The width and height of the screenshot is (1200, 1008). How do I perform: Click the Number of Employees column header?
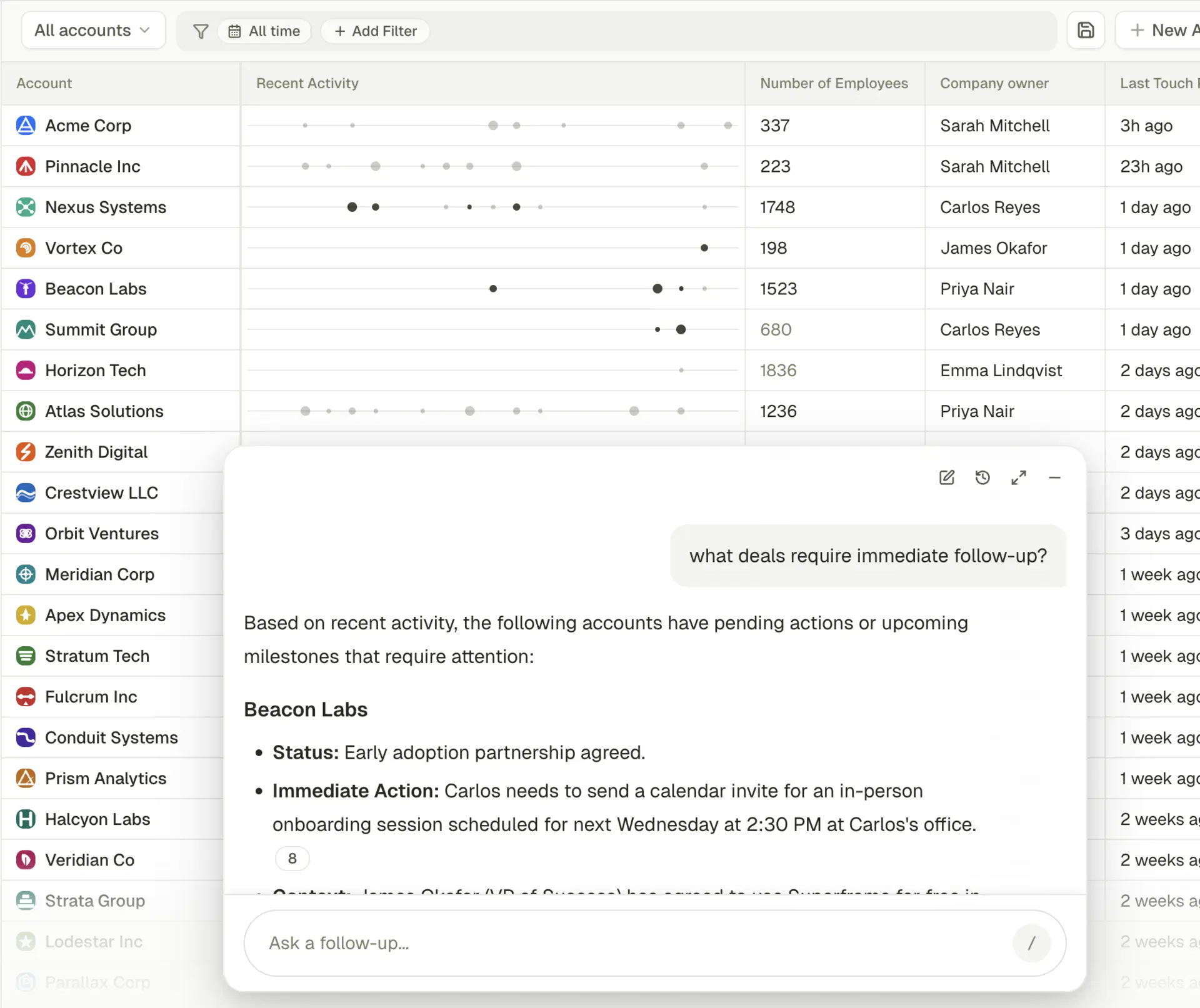834,83
